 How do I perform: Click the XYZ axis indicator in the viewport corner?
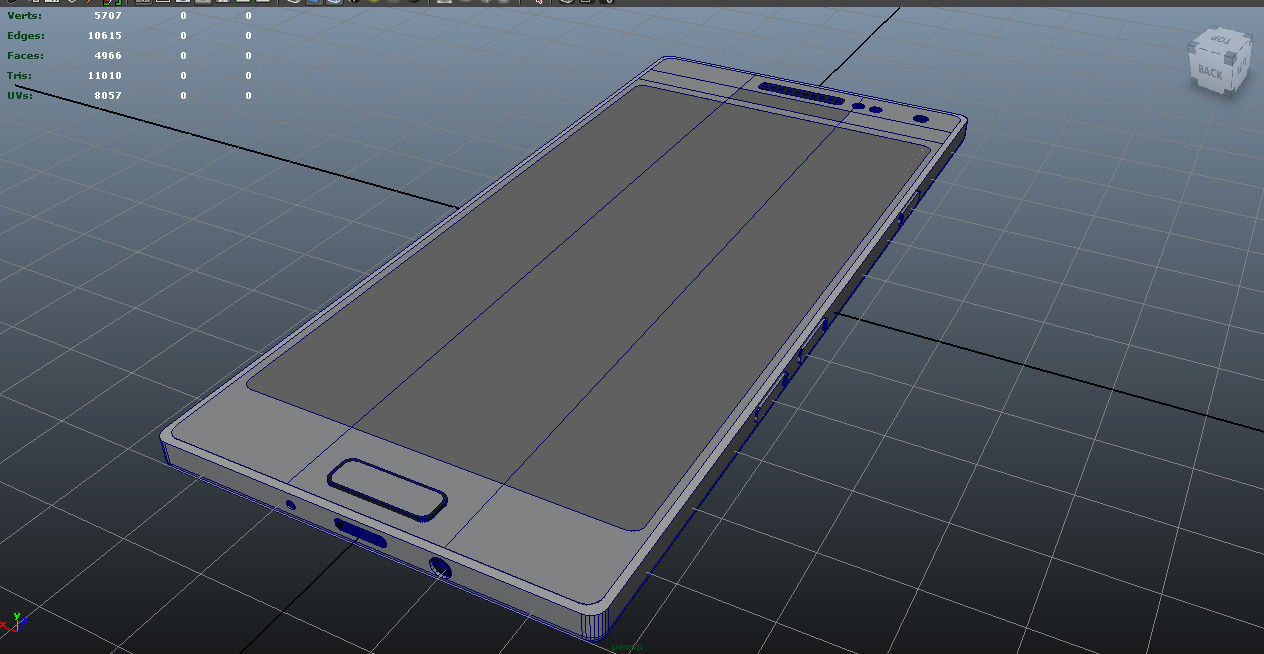pos(14,622)
